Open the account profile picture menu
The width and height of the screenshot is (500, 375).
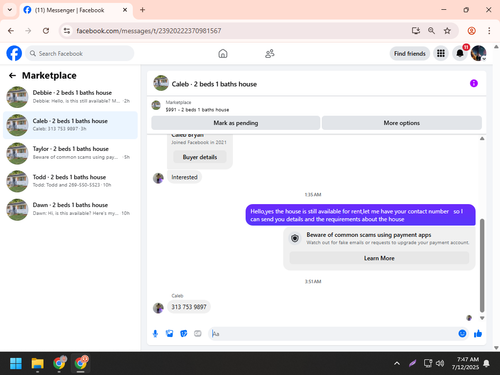pos(478,53)
